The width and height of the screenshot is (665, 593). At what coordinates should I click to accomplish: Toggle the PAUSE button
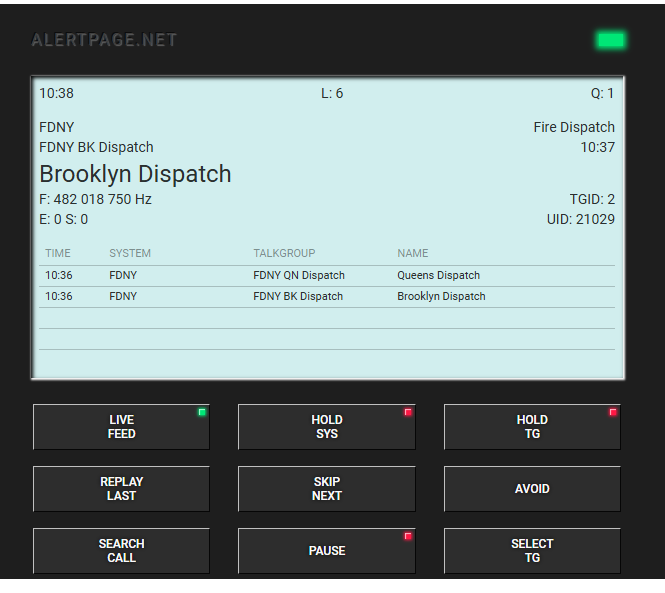(x=327, y=551)
